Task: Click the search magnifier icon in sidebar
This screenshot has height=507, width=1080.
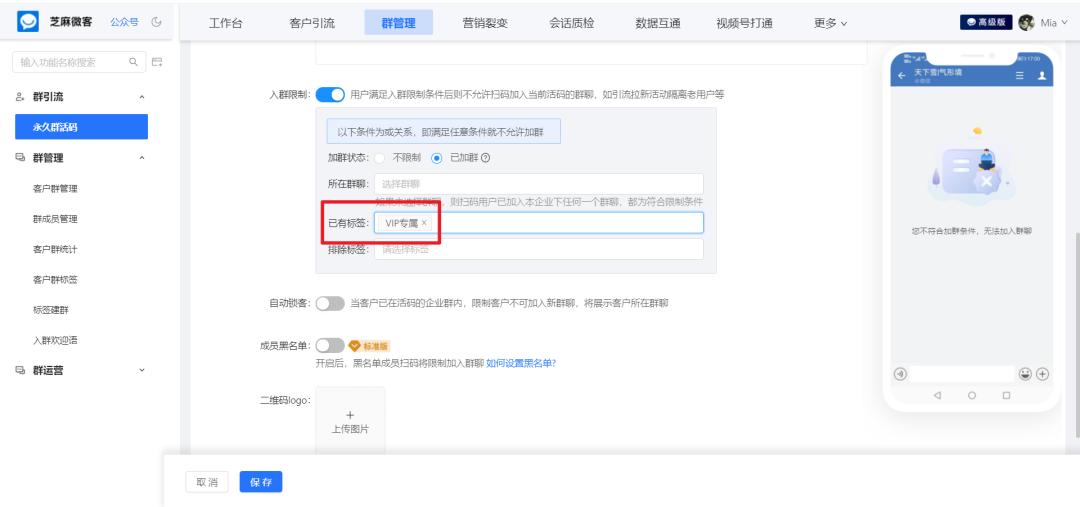Action: tap(134, 62)
